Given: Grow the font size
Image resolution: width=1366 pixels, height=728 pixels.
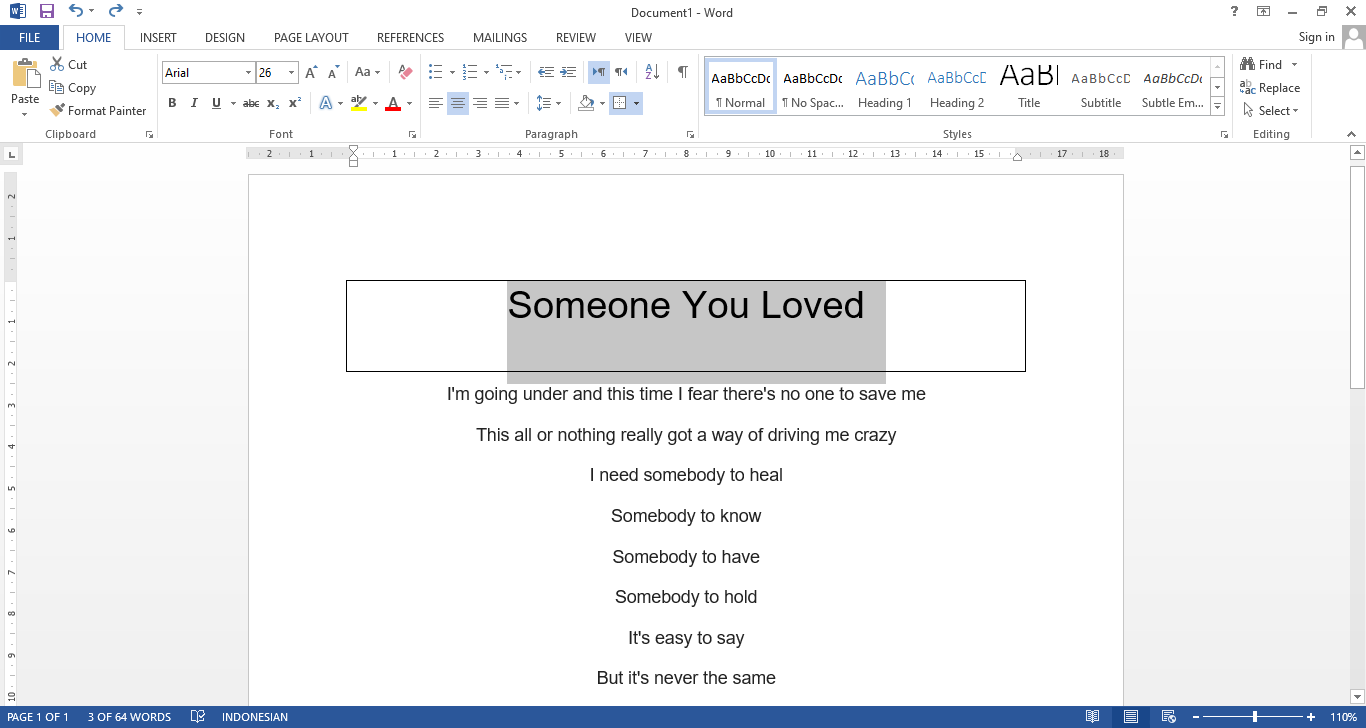Looking at the screenshot, I should (x=311, y=72).
